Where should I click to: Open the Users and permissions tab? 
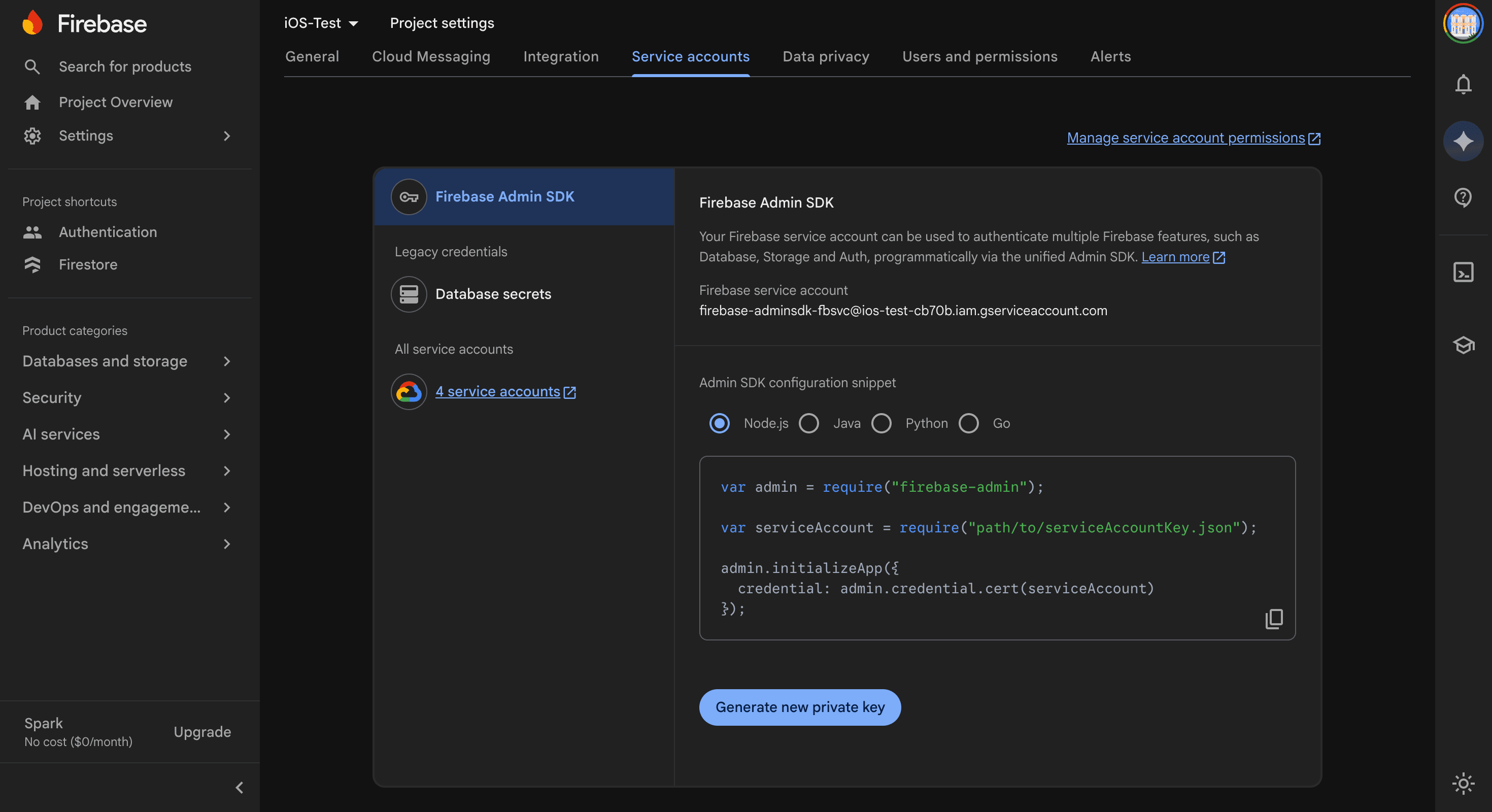coord(979,57)
